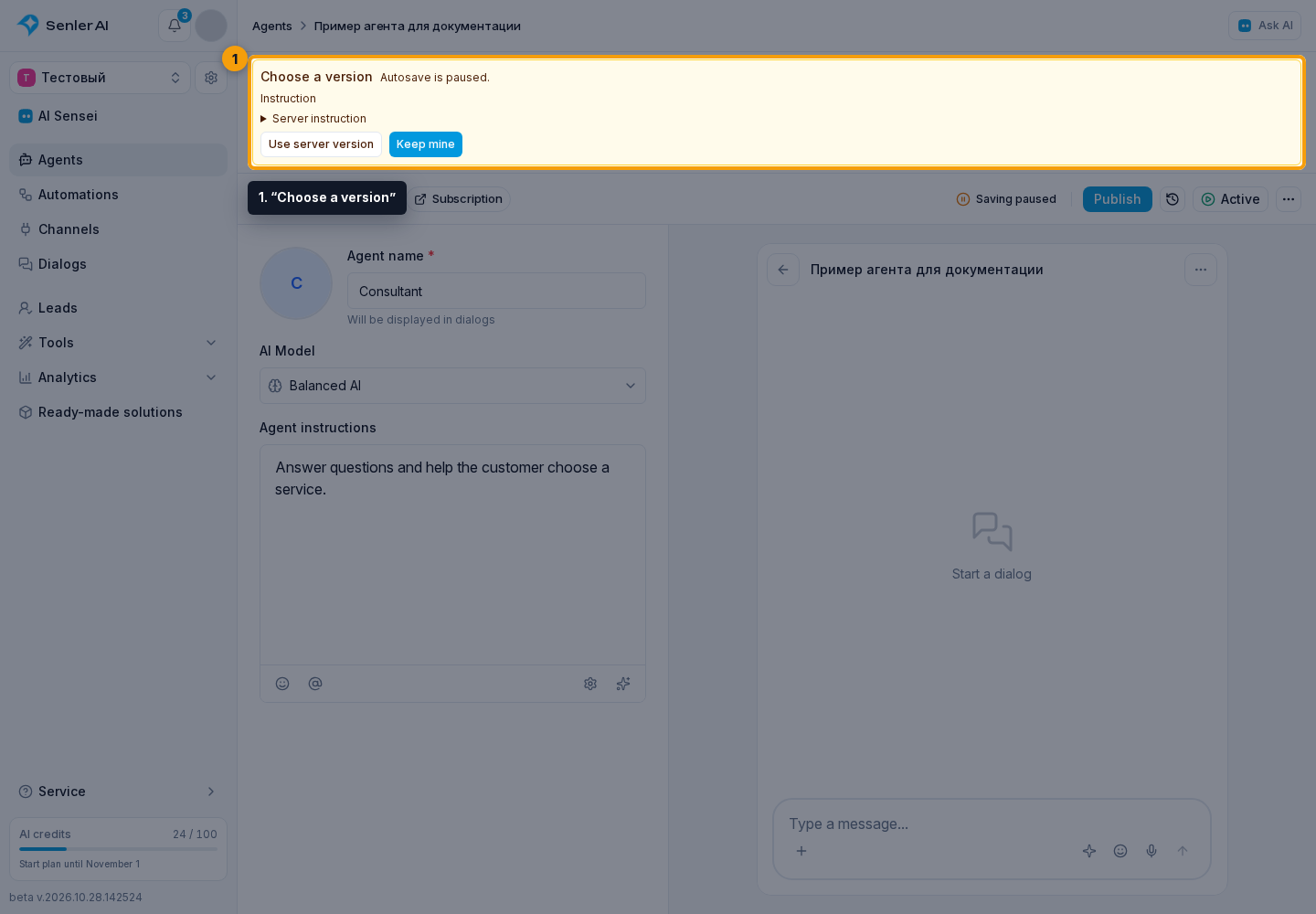The width and height of the screenshot is (1316, 914).
Task: Click the version history clock icon
Action: (1173, 199)
